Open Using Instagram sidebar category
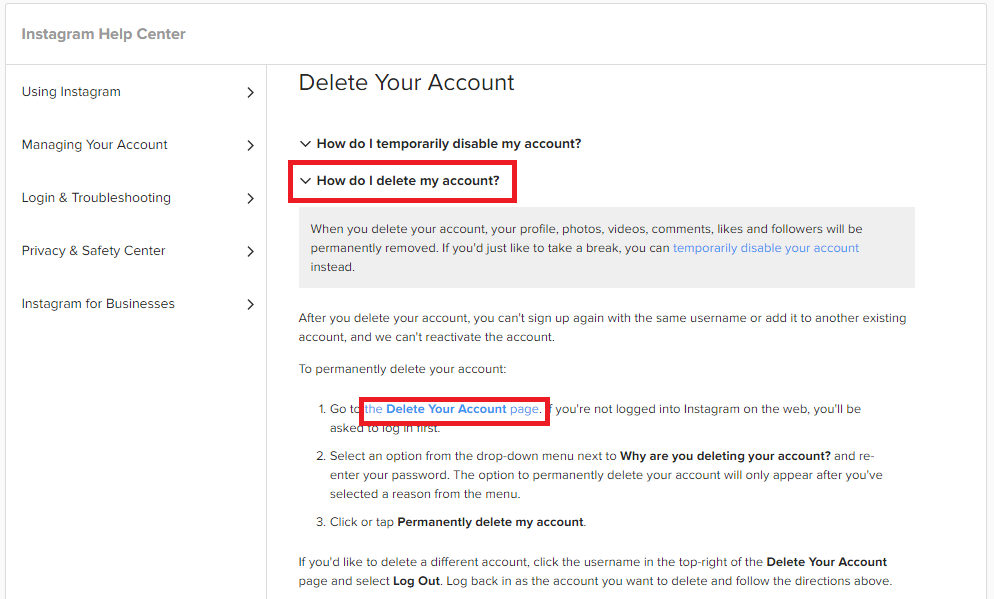The height and width of the screenshot is (599, 994). (71, 92)
